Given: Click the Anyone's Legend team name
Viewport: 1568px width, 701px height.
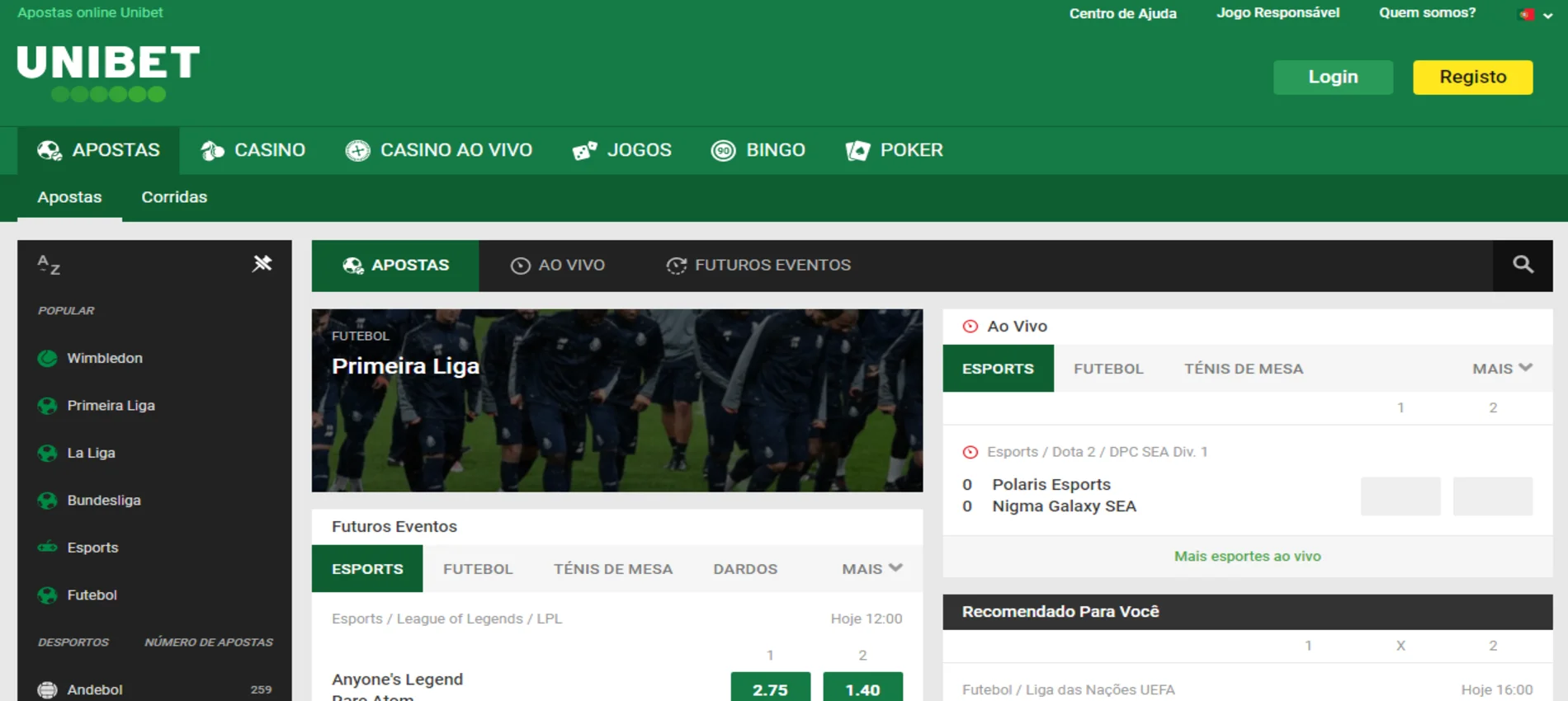Looking at the screenshot, I should click(x=397, y=680).
